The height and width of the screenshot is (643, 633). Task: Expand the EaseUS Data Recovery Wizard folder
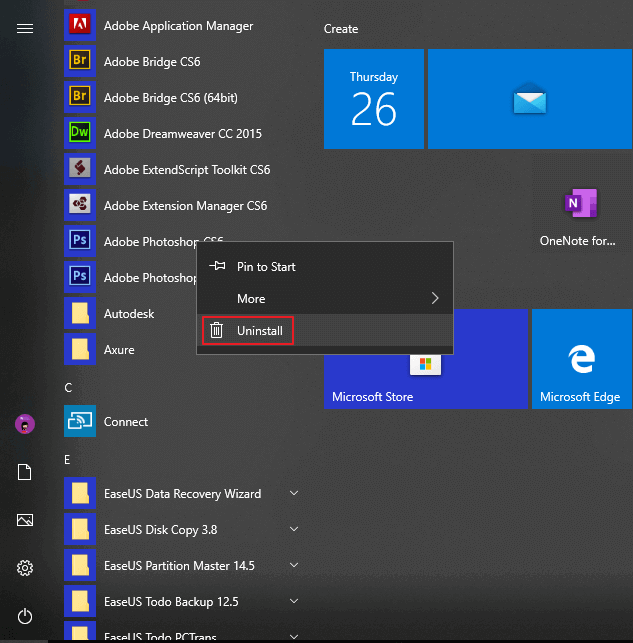coord(294,494)
